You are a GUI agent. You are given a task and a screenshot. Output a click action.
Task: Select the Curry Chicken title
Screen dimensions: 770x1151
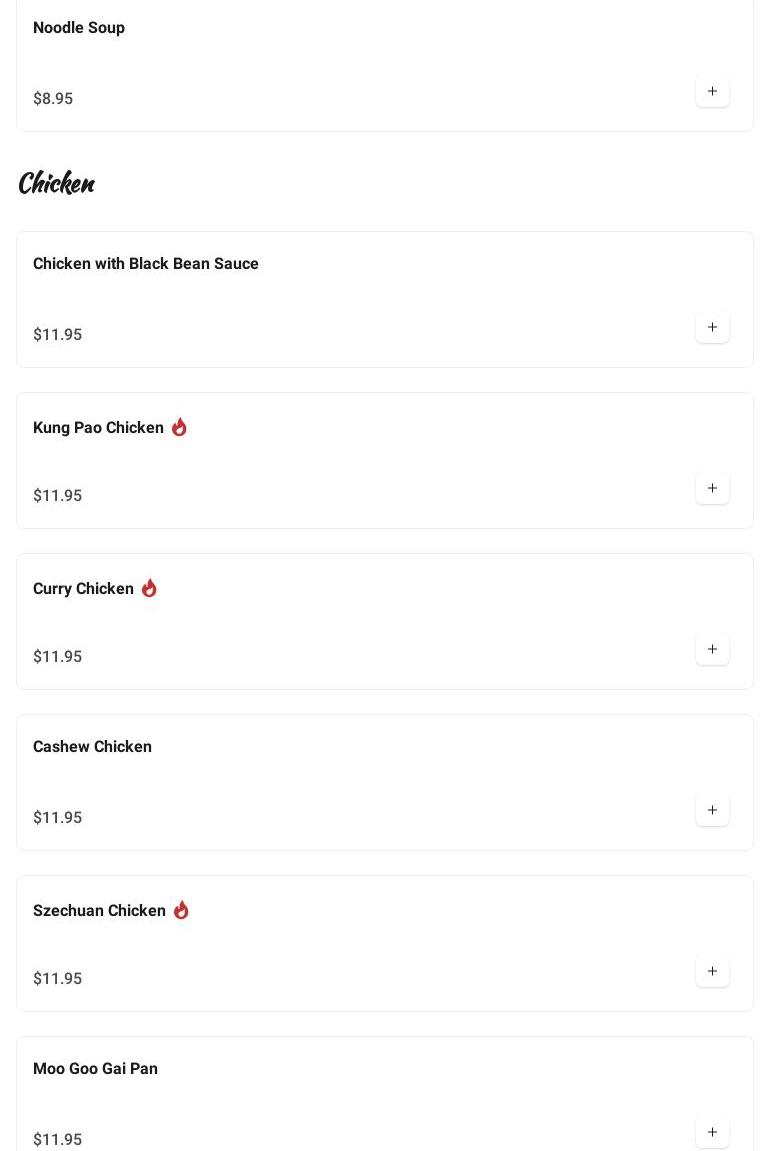coord(83,589)
